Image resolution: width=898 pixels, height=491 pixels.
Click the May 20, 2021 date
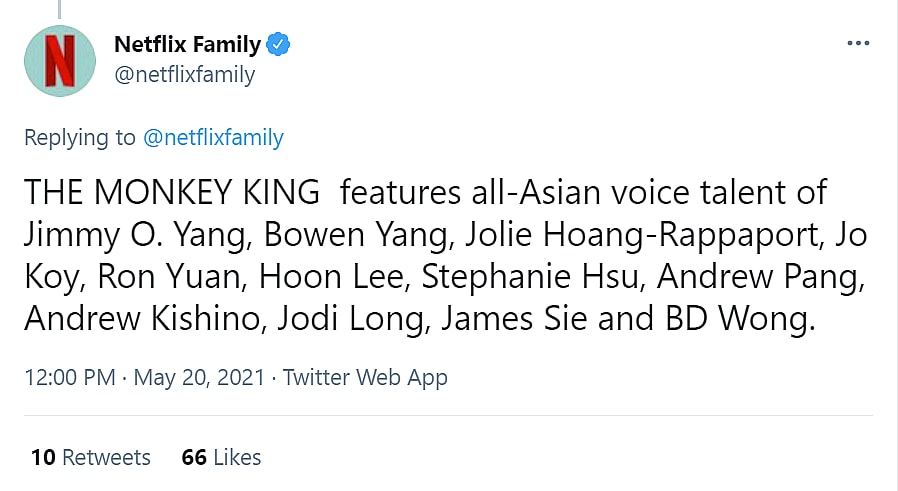199,377
